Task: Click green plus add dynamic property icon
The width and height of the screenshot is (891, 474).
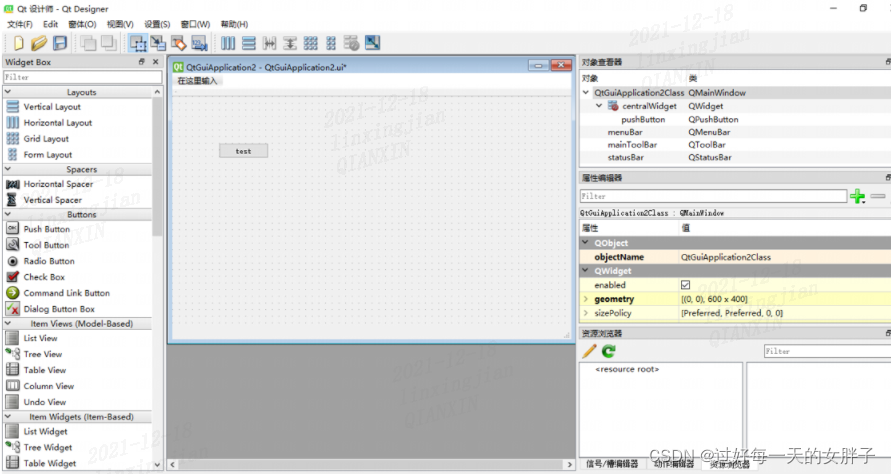Action: 857,197
